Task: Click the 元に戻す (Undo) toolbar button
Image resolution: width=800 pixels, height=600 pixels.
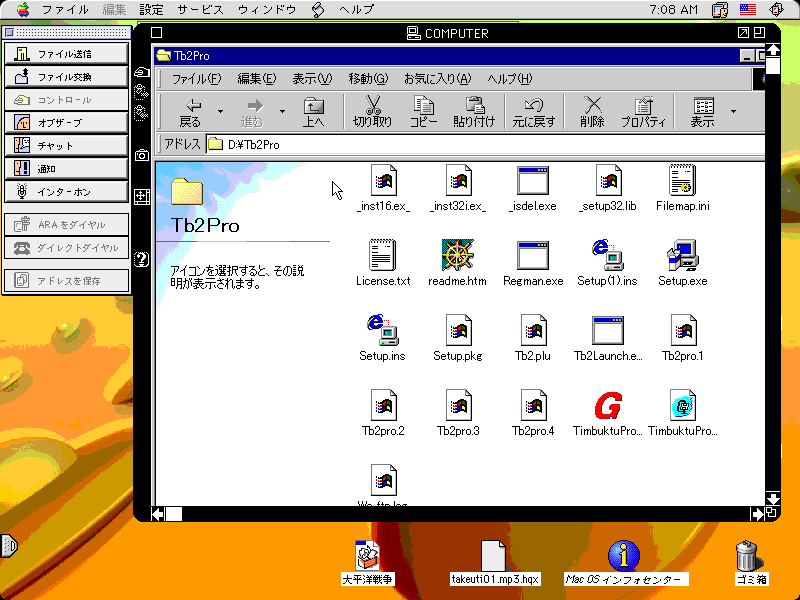Action: (533, 111)
